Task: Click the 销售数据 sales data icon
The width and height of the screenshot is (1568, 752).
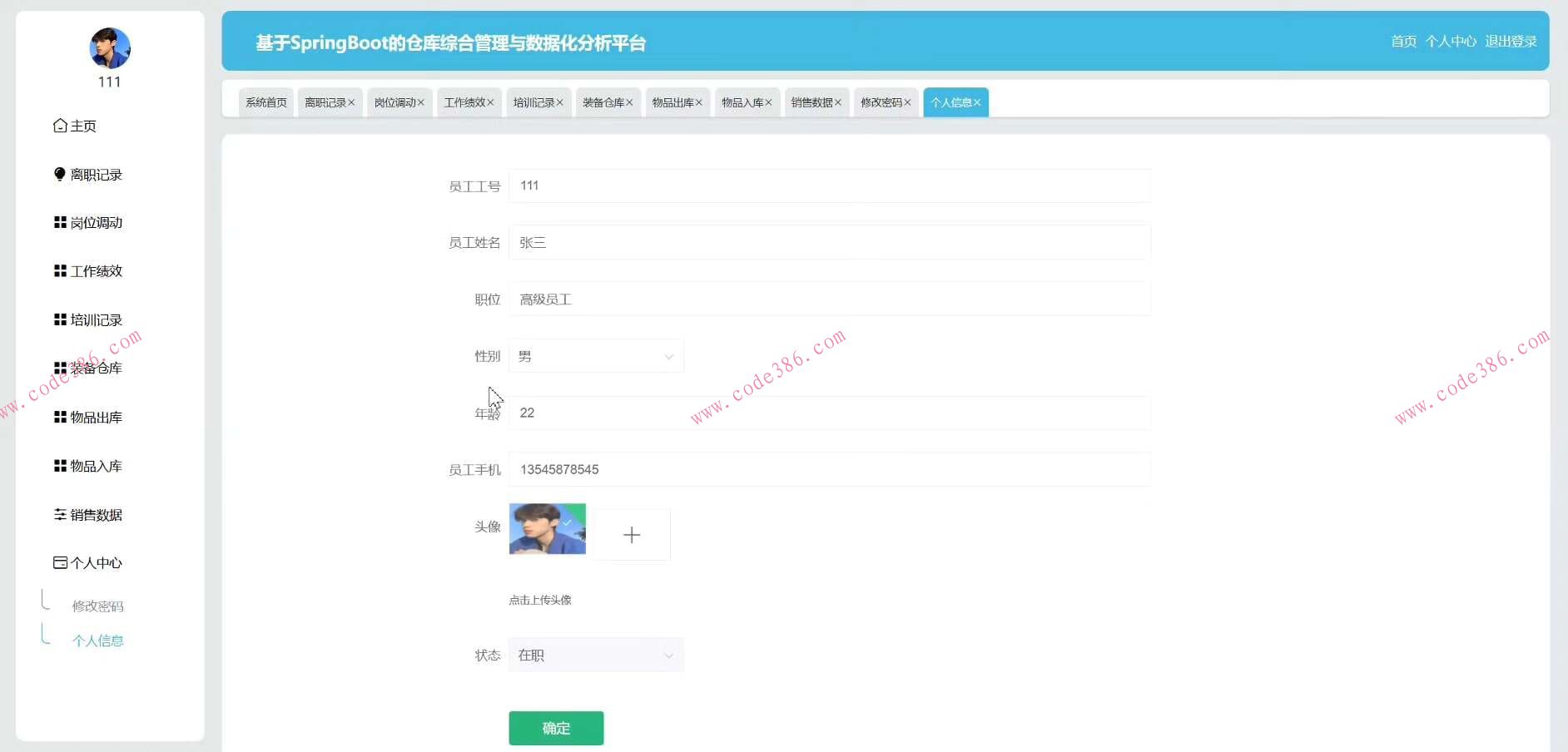Action: [59, 514]
